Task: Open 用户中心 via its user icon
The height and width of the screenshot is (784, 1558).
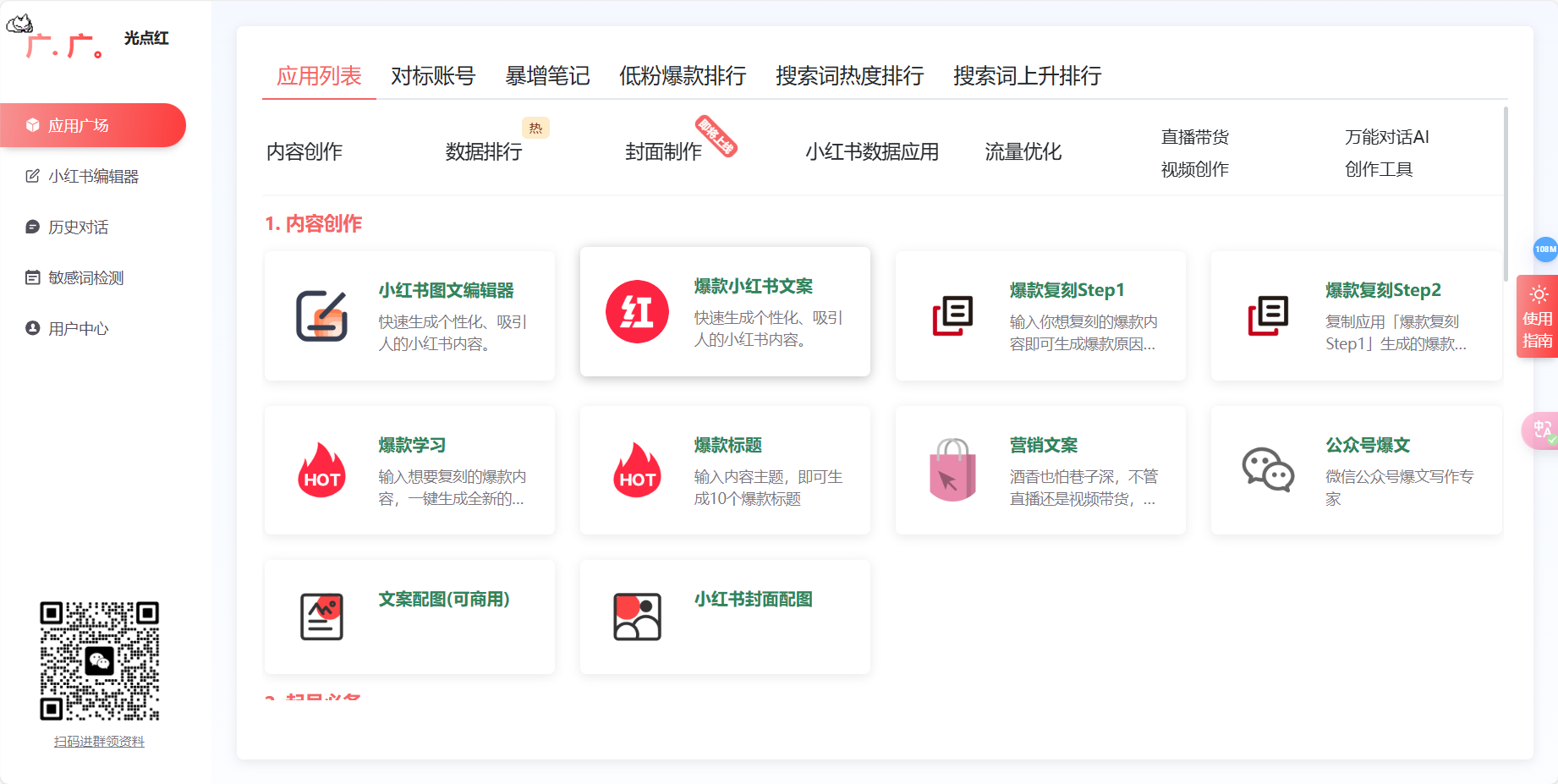Action: [31, 328]
